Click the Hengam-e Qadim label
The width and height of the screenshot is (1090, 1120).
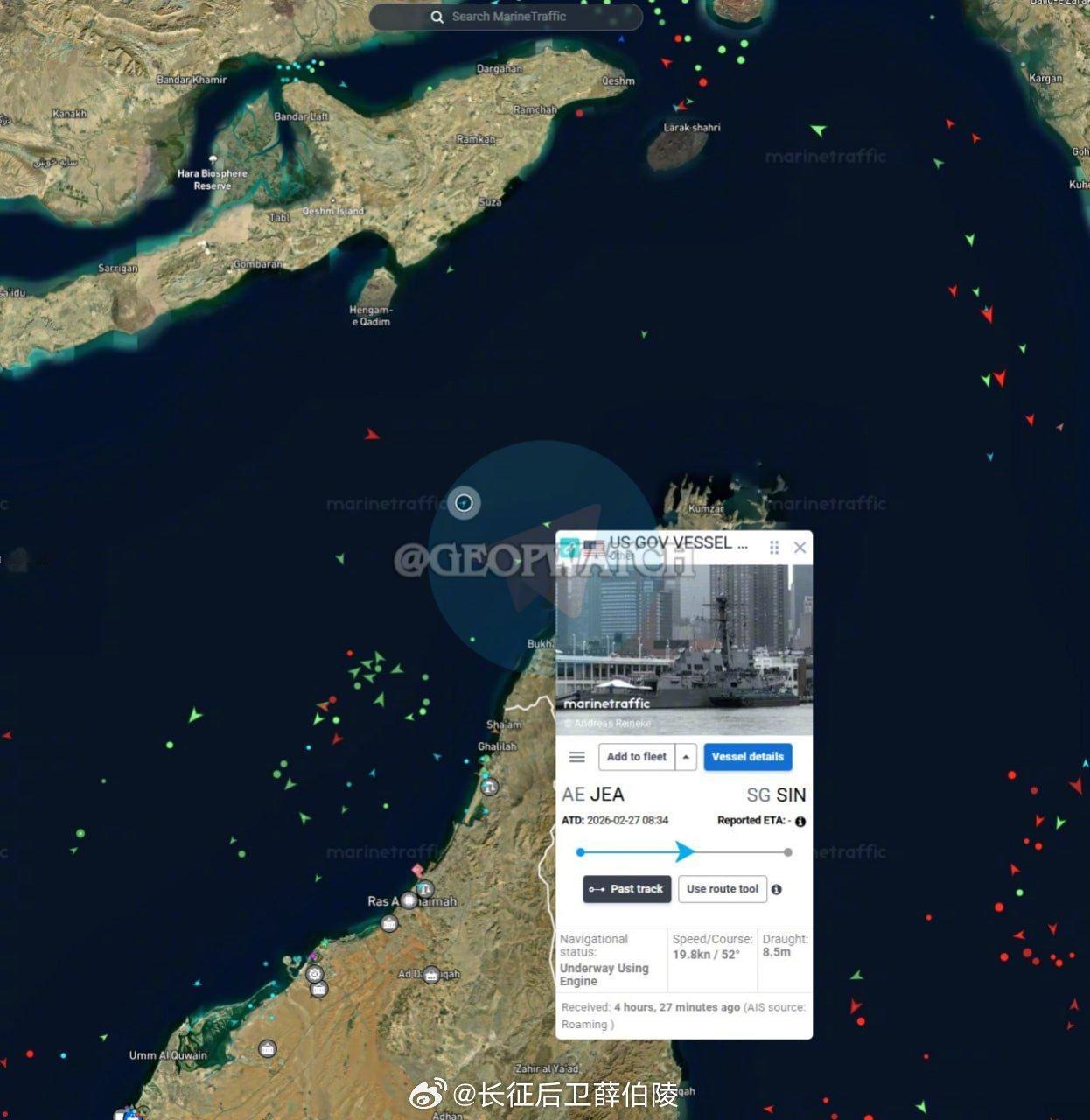click(x=370, y=316)
